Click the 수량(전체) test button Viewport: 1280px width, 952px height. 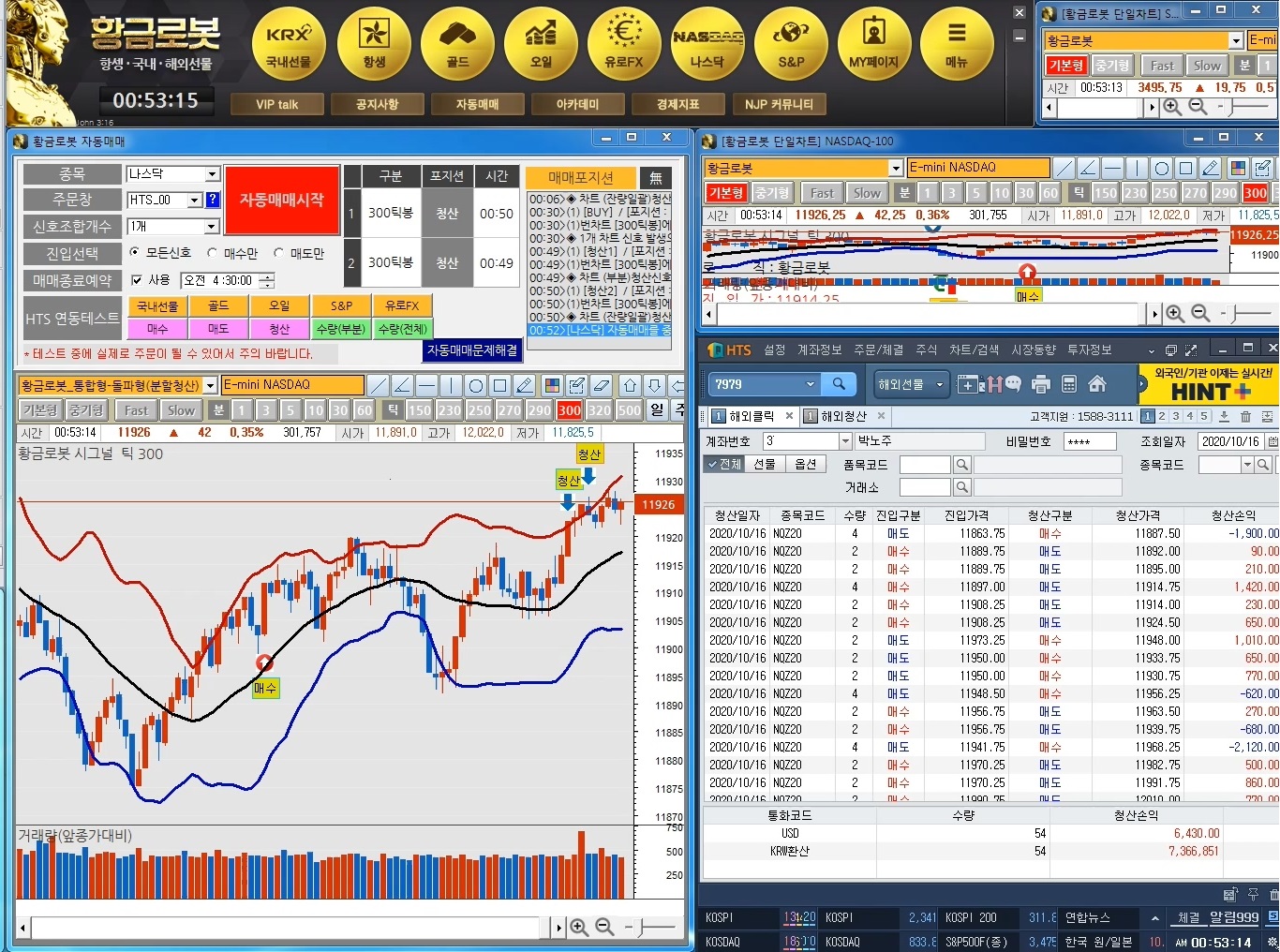(402, 329)
